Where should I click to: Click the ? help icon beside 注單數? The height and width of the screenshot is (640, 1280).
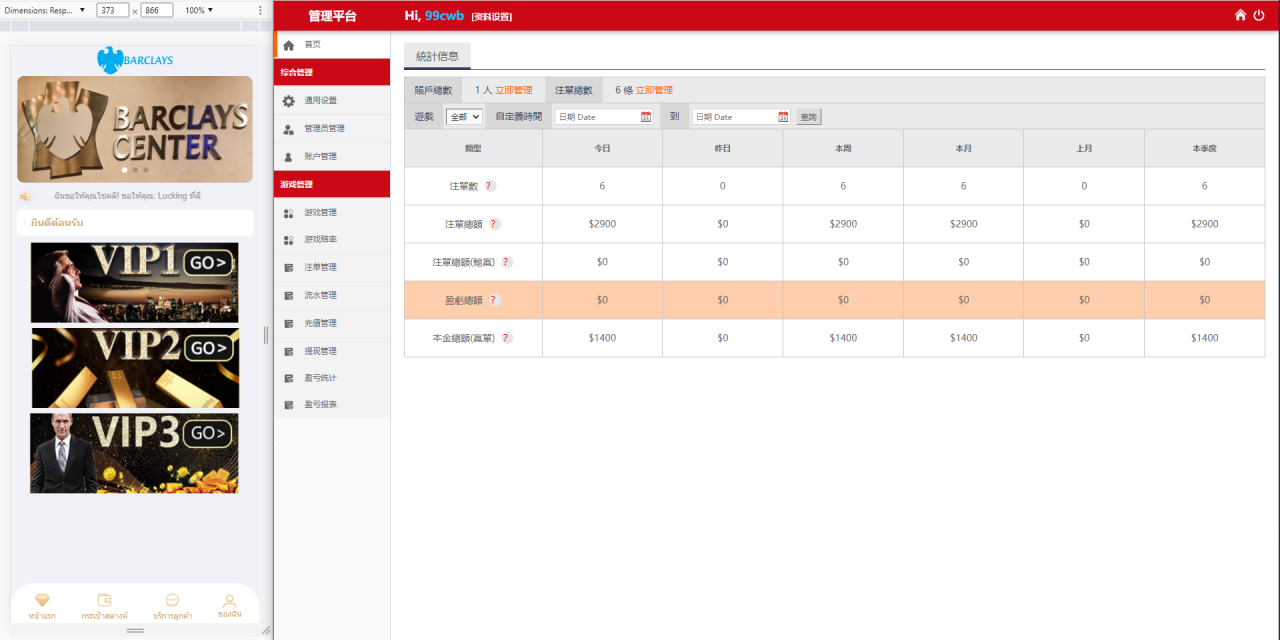[490, 186]
